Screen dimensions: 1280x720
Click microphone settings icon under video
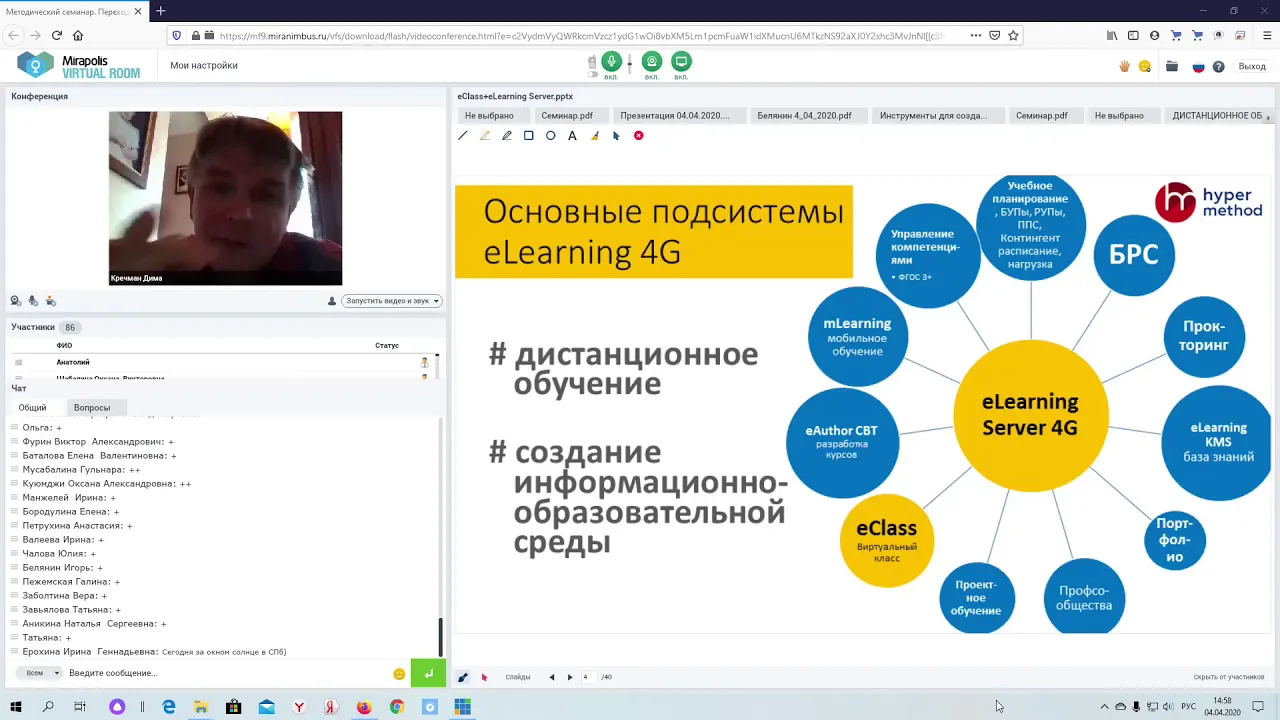pos(33,300)
